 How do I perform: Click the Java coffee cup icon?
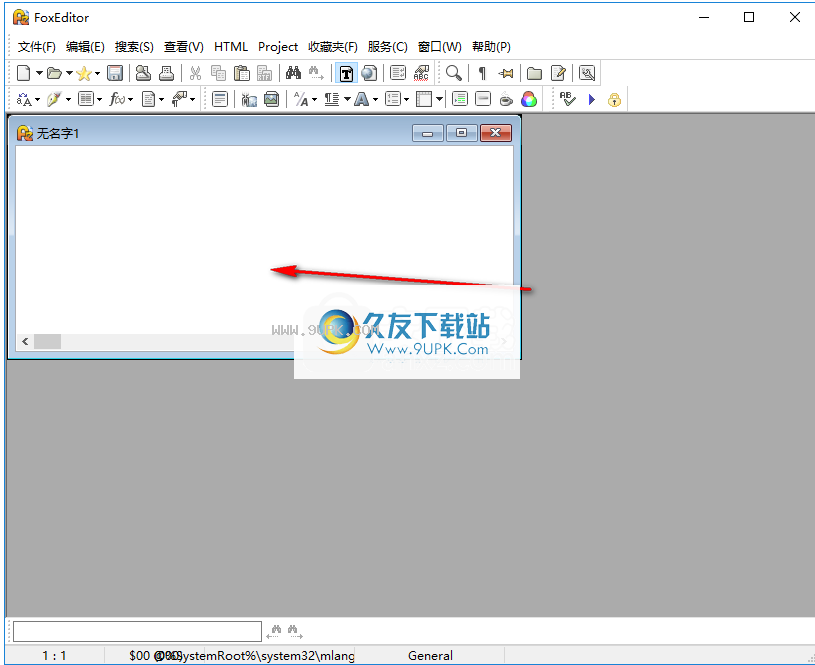tap(506, 99)
